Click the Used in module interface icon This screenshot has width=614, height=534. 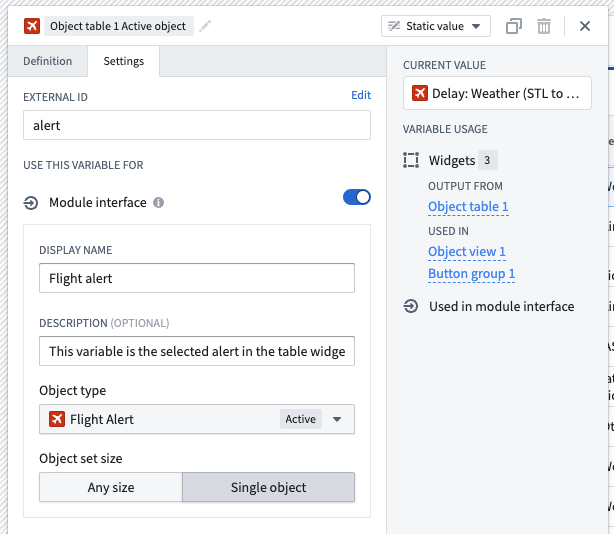(x=411, y=306)
